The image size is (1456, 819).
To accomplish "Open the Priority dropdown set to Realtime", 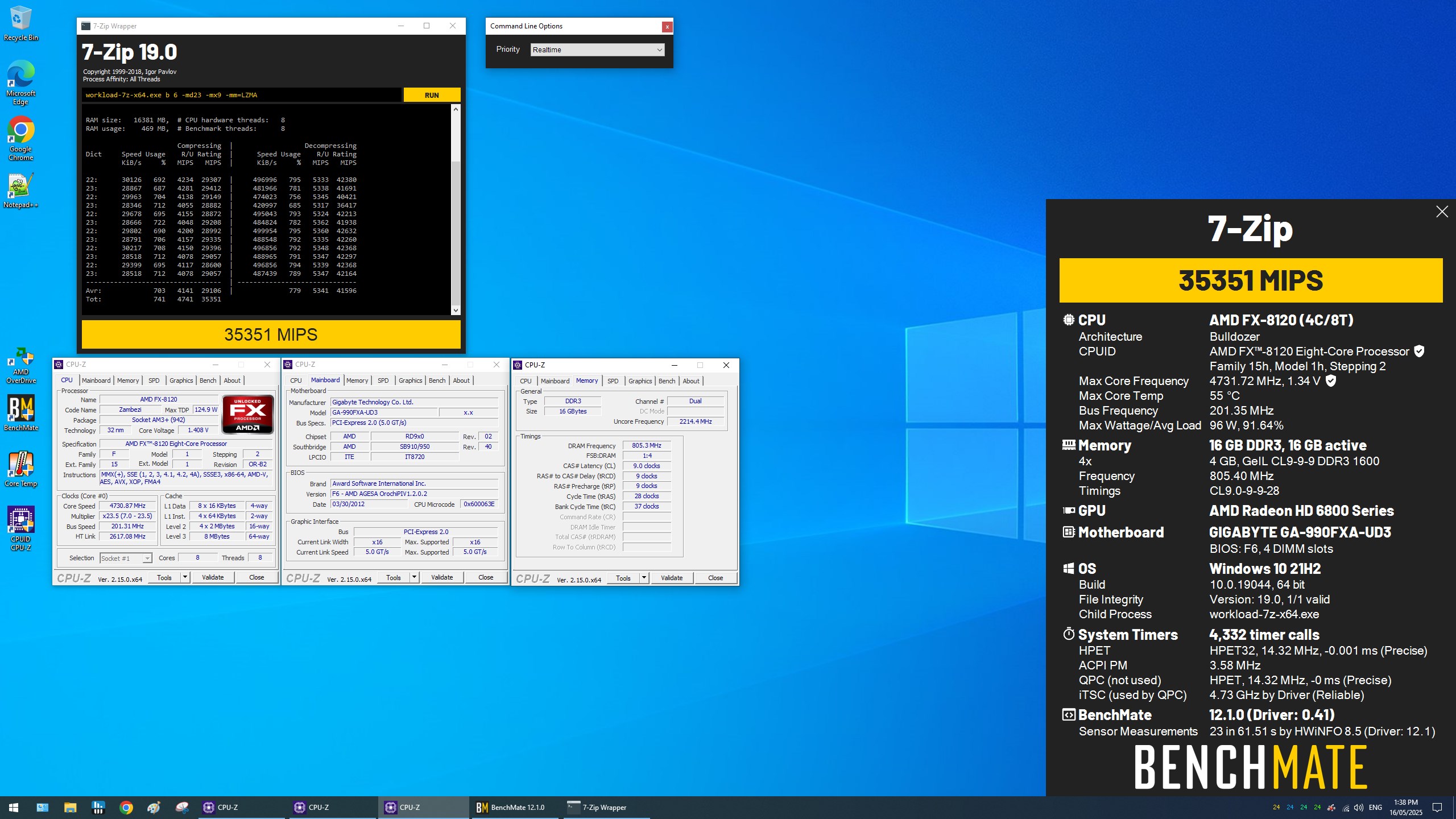I will pos(597,49).
